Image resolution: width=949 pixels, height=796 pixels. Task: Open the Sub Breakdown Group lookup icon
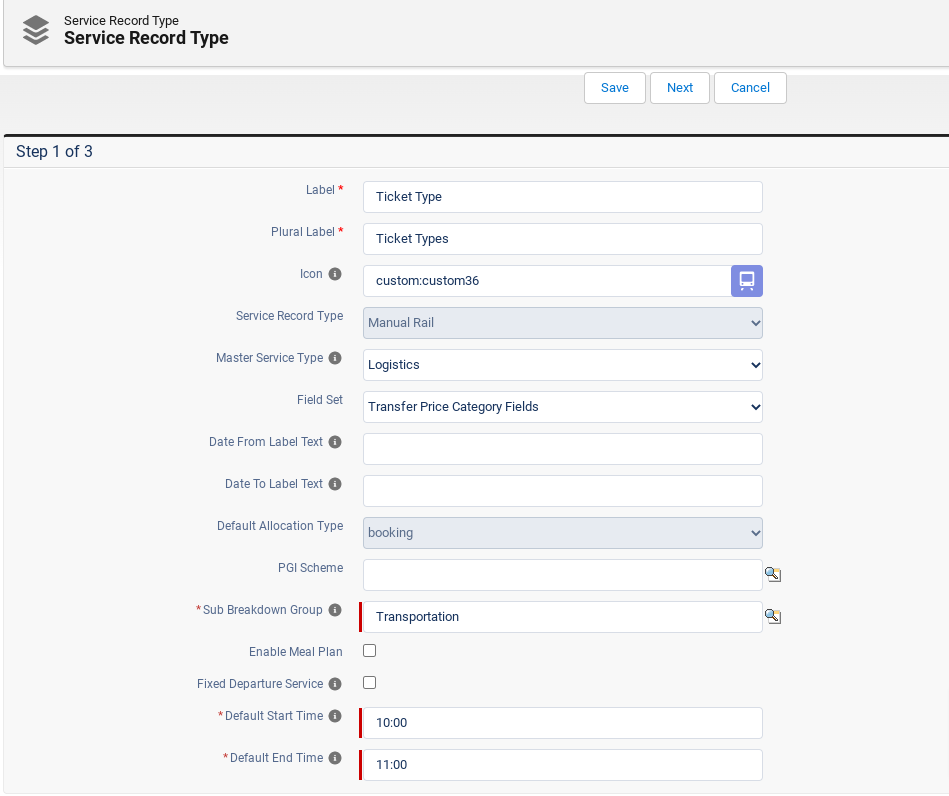[772, 616]
